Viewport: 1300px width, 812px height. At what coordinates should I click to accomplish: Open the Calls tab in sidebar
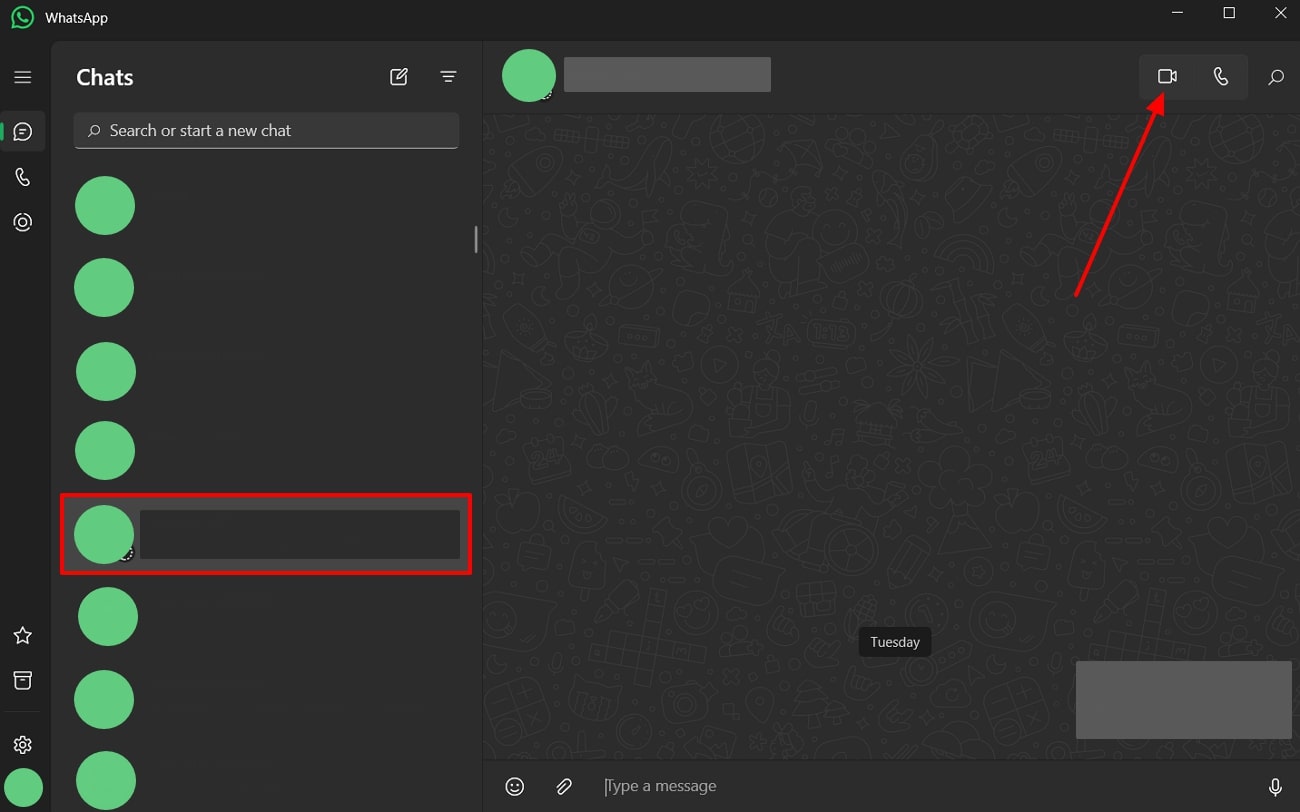[23, 177]
